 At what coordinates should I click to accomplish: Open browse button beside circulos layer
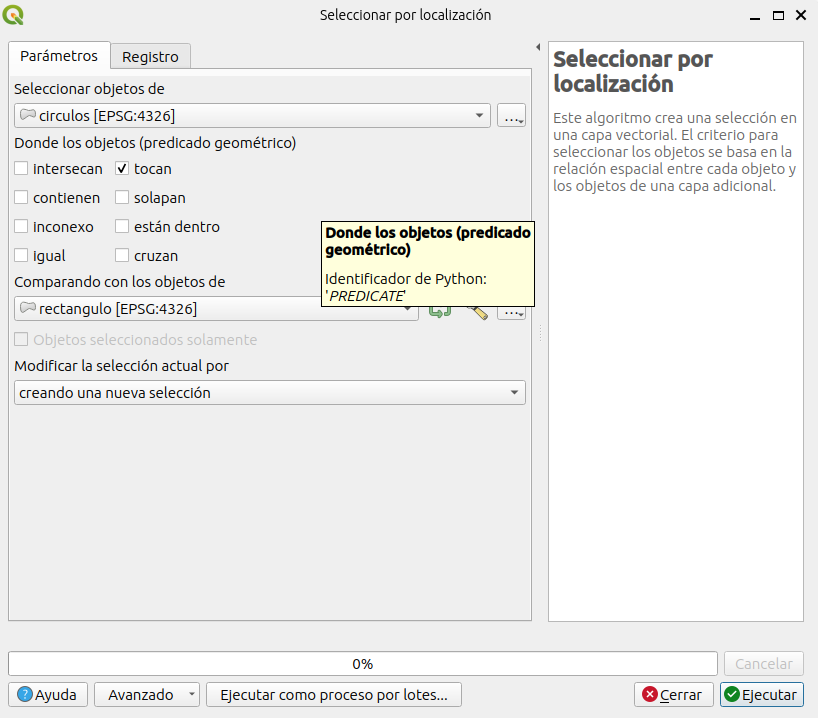tap(511, 116)
